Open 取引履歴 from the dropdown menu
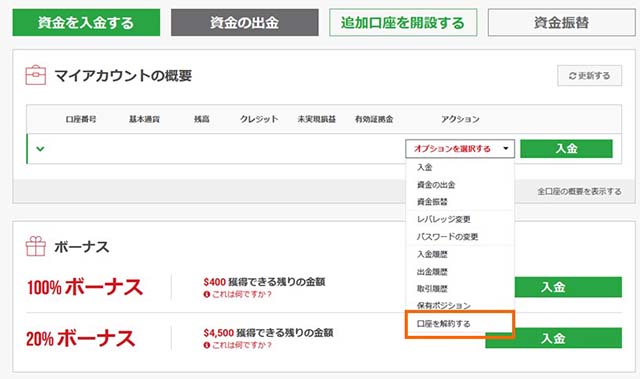The height and width of the screenshot is (379, 640). click(x=432, y=289)
